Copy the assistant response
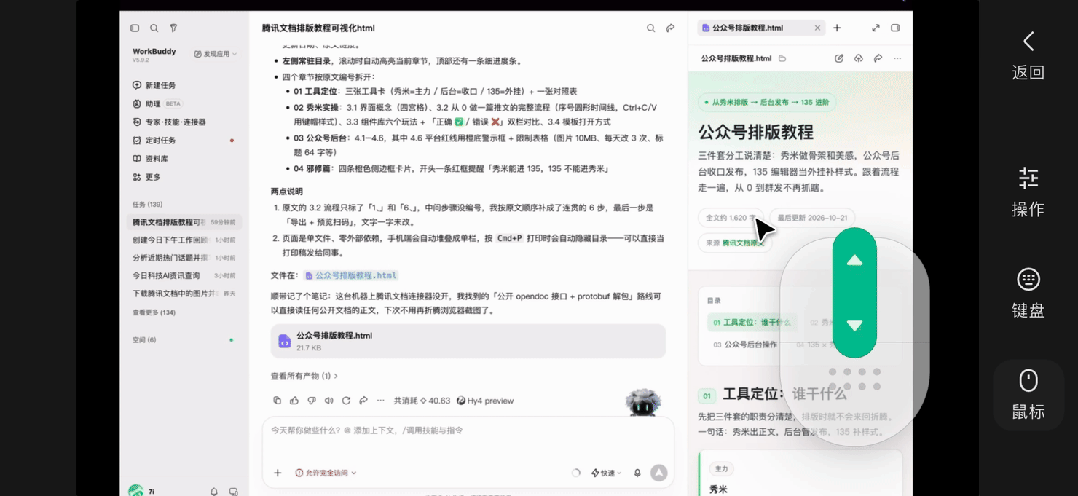Viewport: 1078px width, 496px height. [277, 400]
